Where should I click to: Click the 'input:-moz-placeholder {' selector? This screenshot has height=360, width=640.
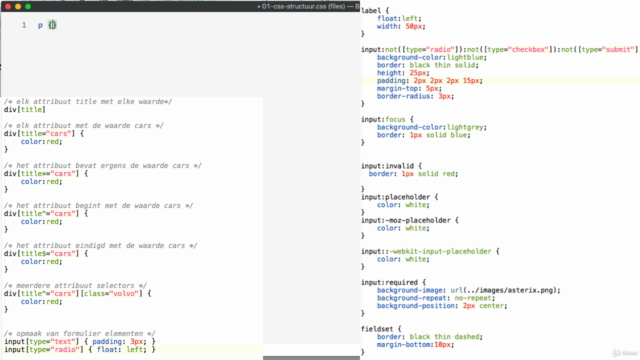coord(410,220)
